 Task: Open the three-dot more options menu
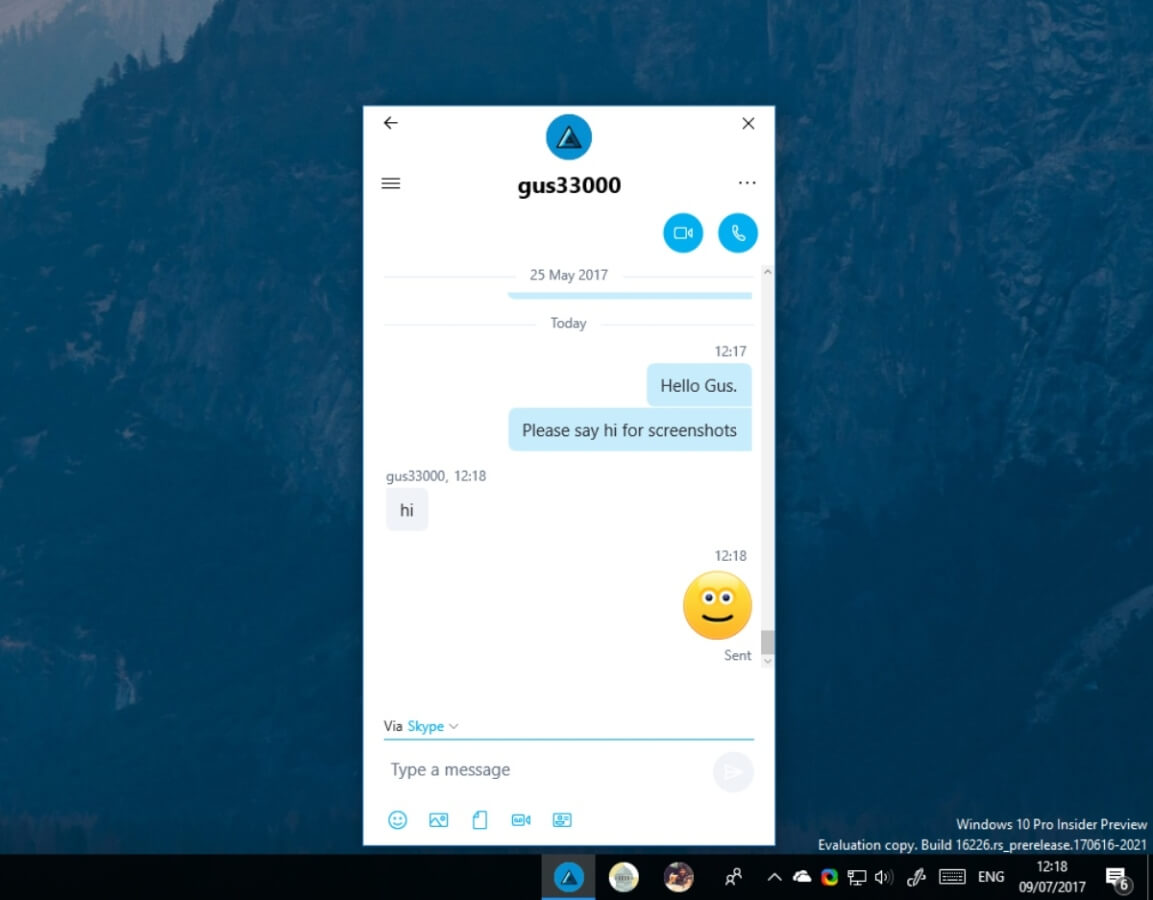click(747, 182)
